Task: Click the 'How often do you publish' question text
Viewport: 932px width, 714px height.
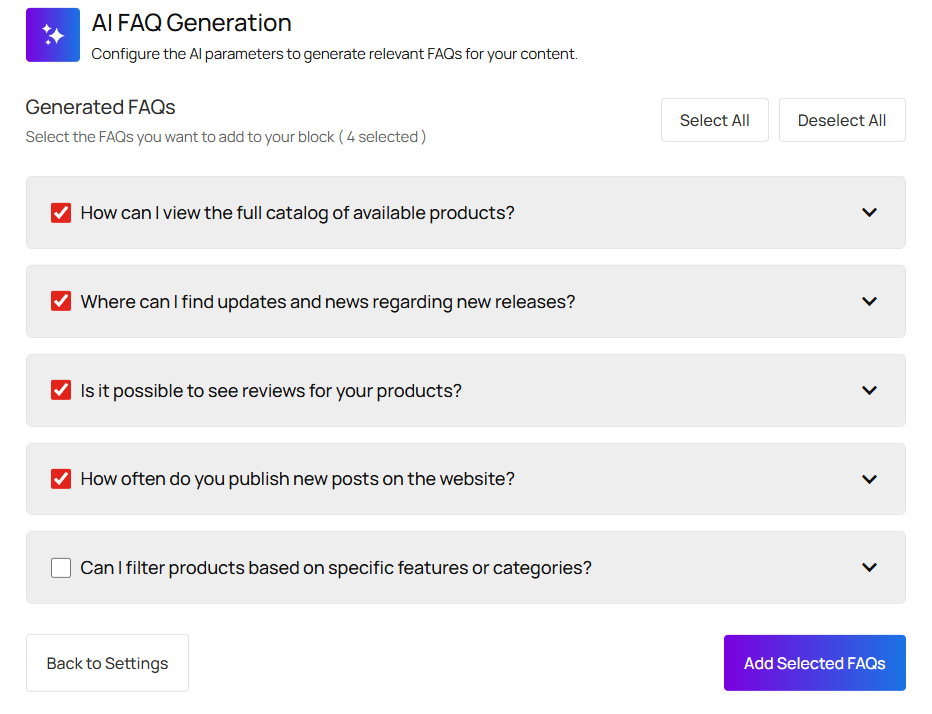Action: 297,479
